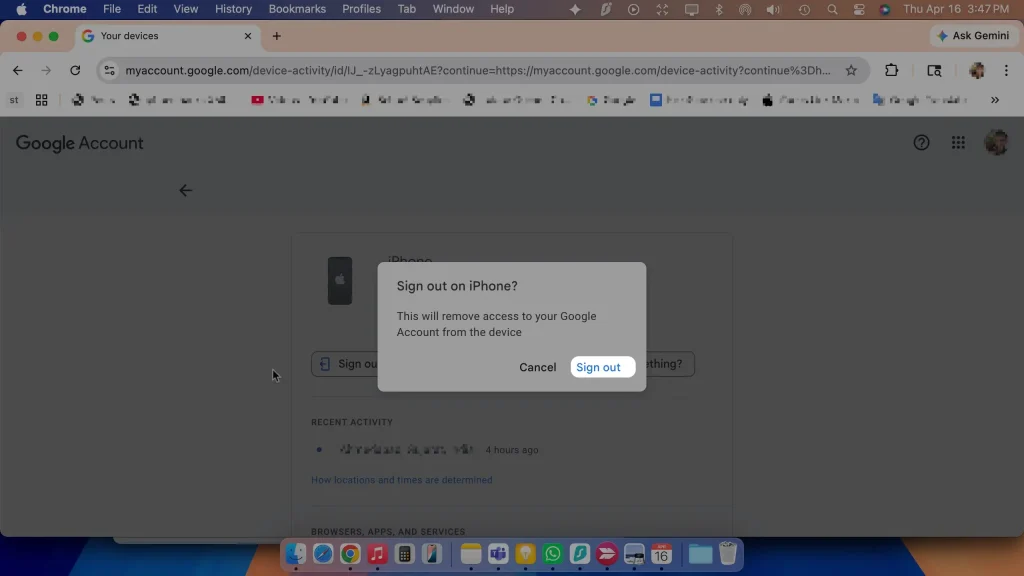Screen dimensions: 1024x576
Task: Reload the current page
Action: click(75, 71)
